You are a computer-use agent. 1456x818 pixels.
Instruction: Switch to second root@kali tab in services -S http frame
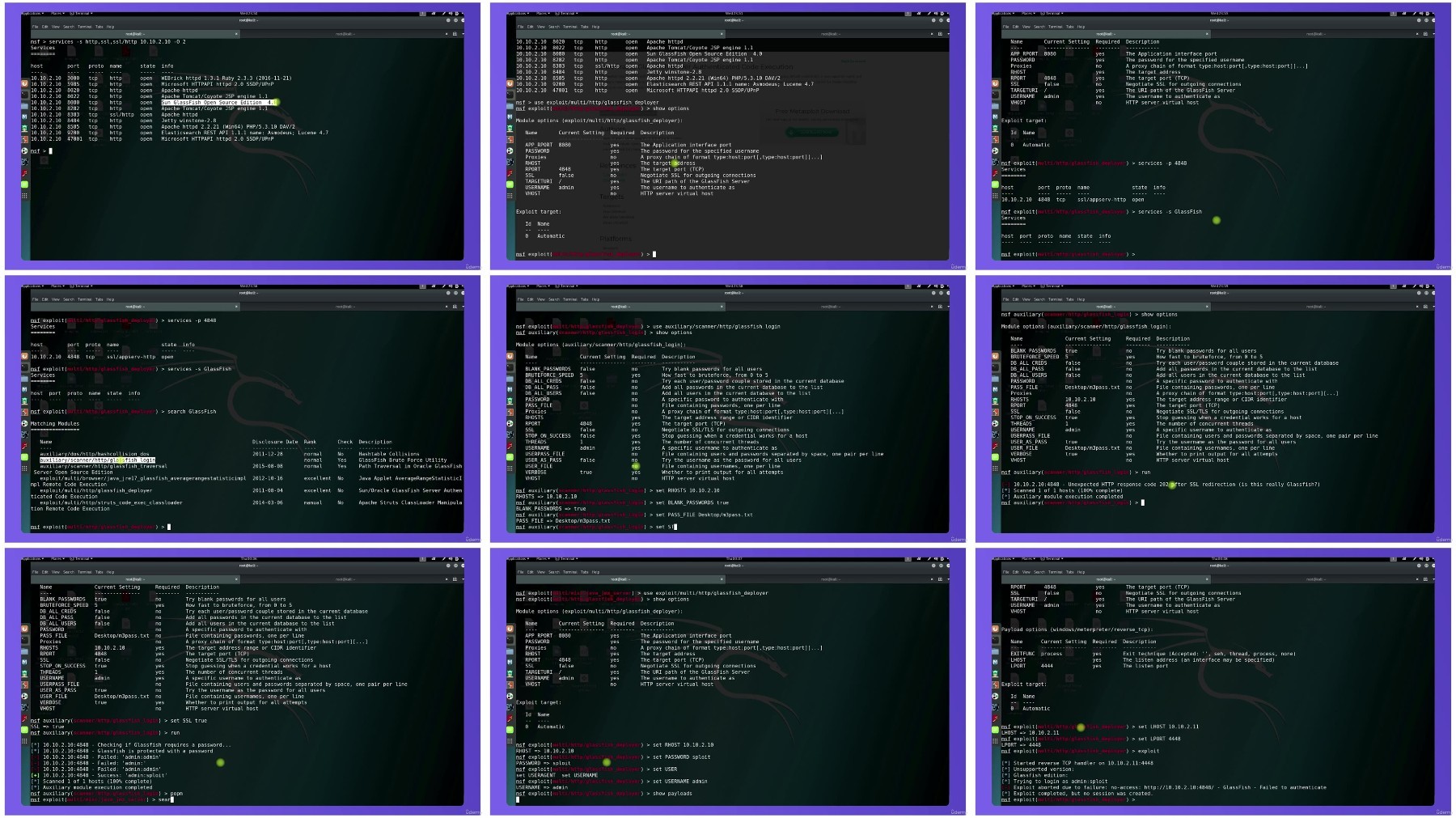point(345,34)
